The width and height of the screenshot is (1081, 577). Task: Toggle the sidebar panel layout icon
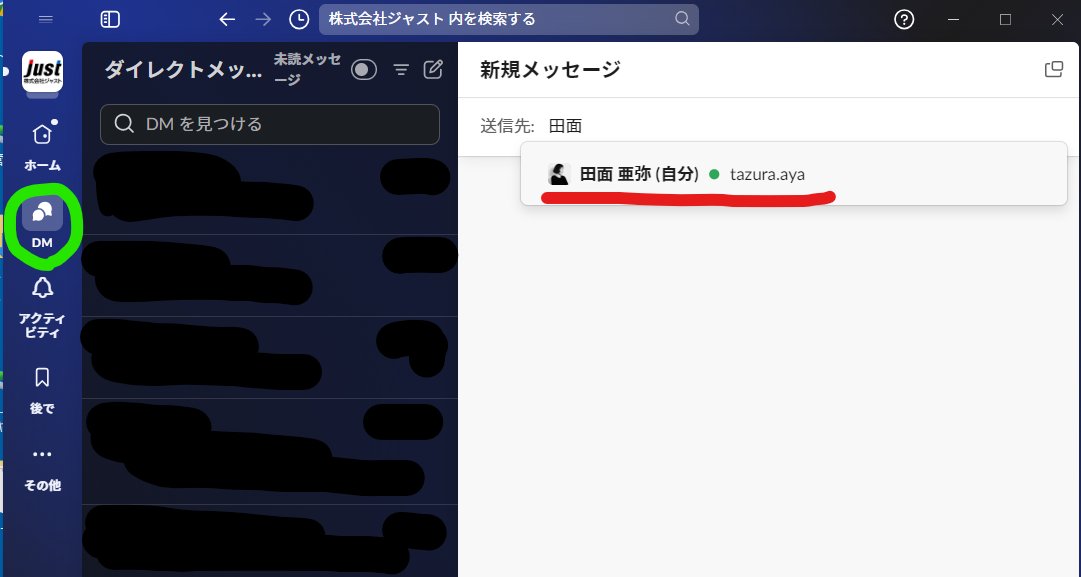pyautogui.click(x=110, y=19)
